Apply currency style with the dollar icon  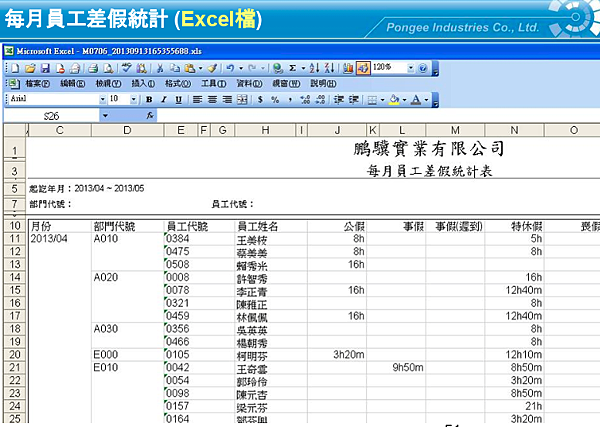click(260, 100)
